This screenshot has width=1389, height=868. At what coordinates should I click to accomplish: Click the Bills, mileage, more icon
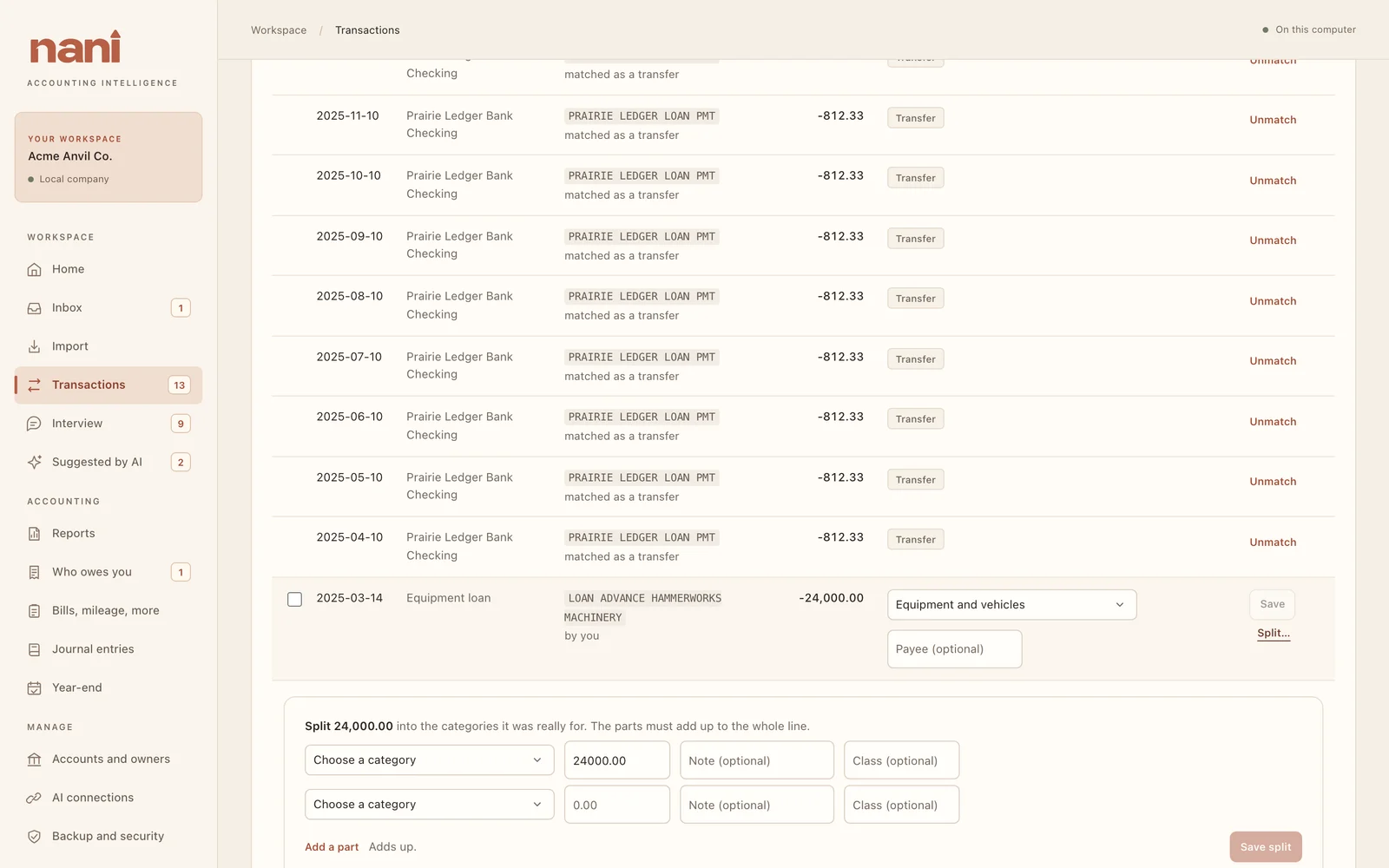[x=35, y=611]
